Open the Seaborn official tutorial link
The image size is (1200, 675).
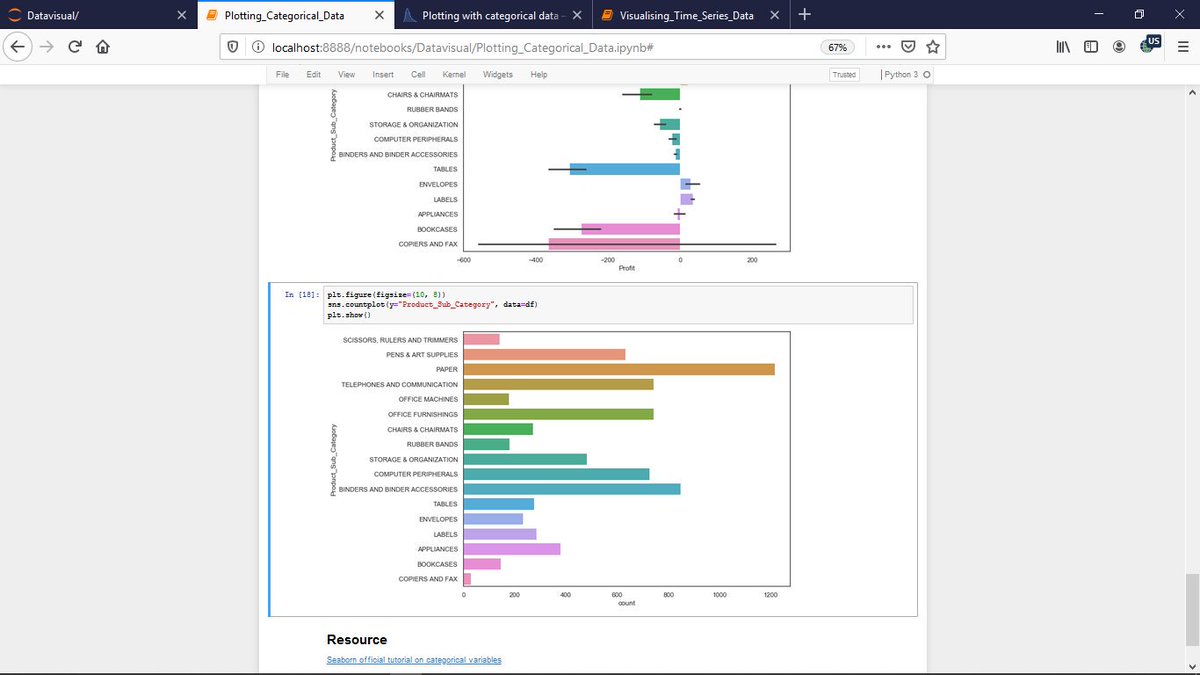tap(413, 659)
